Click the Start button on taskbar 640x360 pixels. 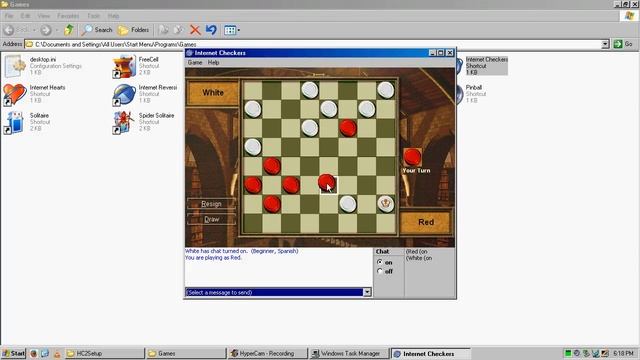[13, 353]
